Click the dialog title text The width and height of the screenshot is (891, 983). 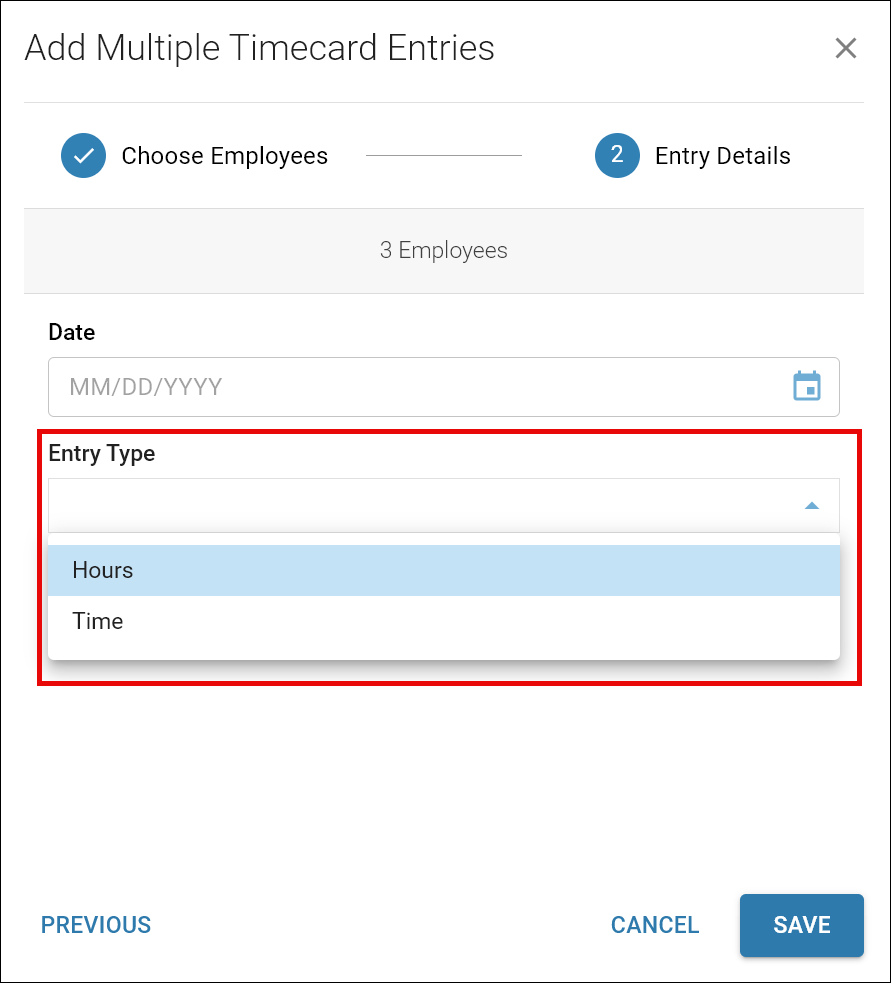click(260, 48)
